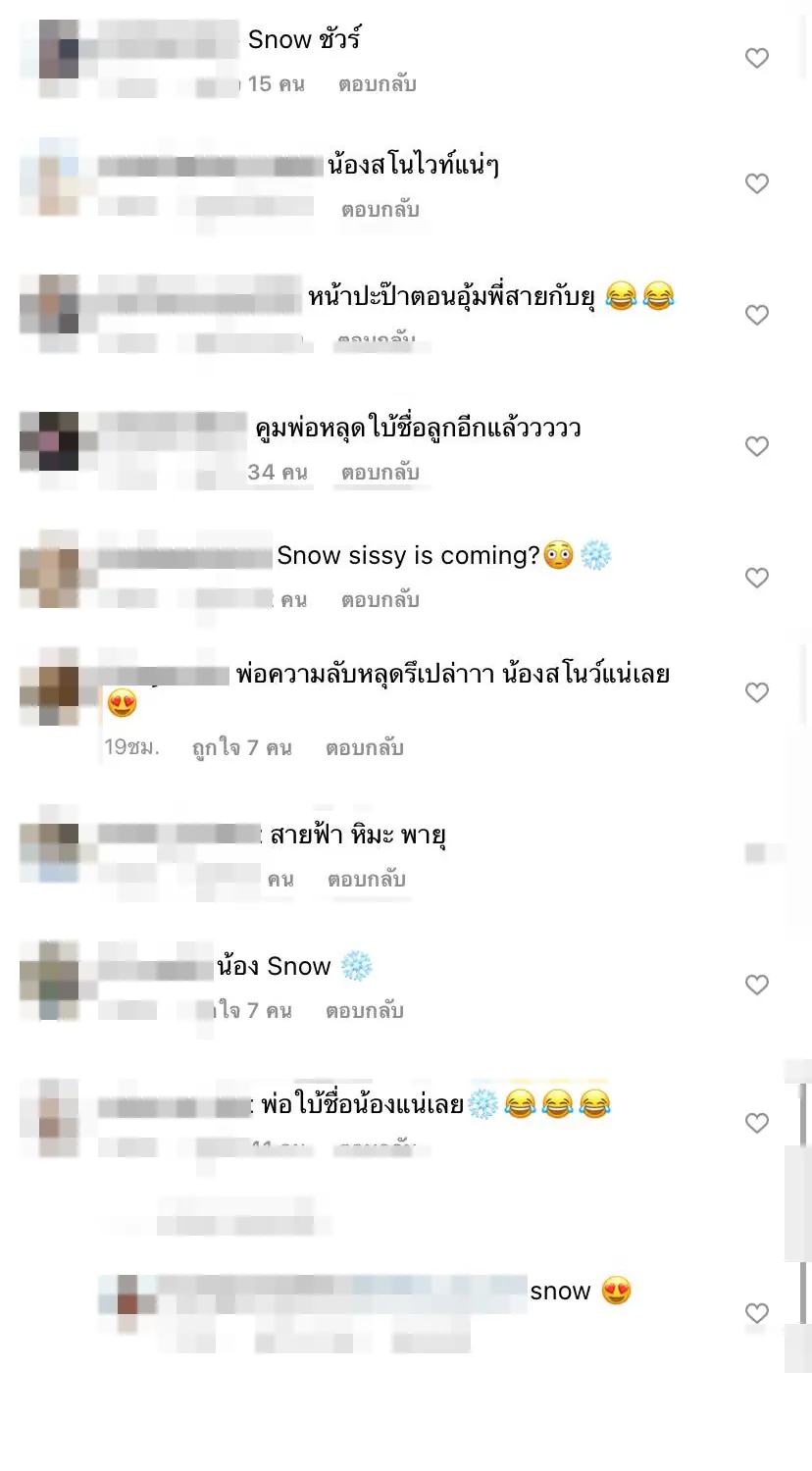Like the "น้อง Snow" snowflake comment
This screenshot has height=1471, width=812.
pyautogui.click(x=756, y=985)
